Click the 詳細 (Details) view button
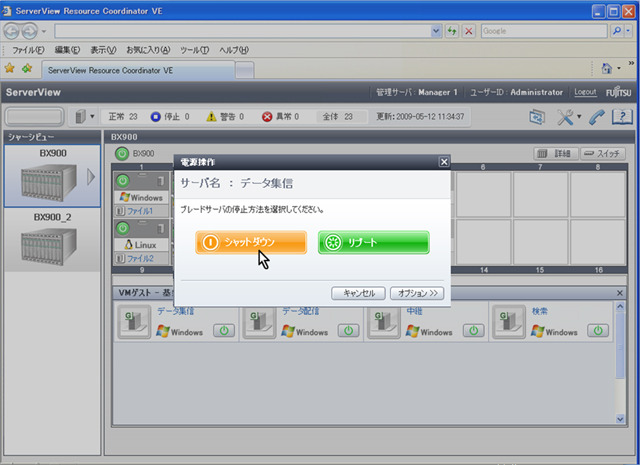 (556, 154)
